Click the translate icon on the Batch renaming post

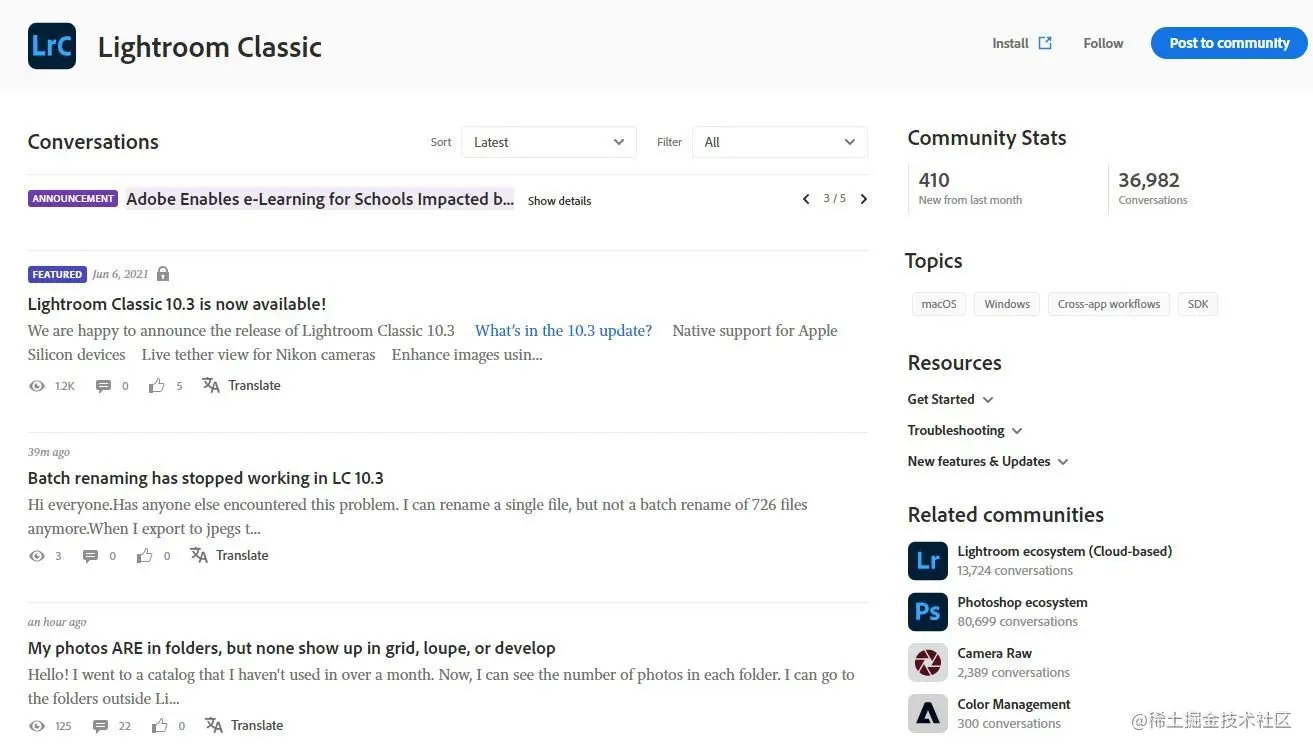(199, 555)
